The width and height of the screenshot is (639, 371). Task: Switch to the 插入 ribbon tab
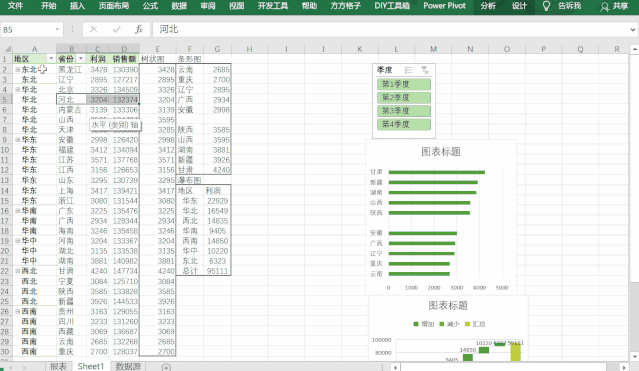pyautogui.click(x=77, y=6)
